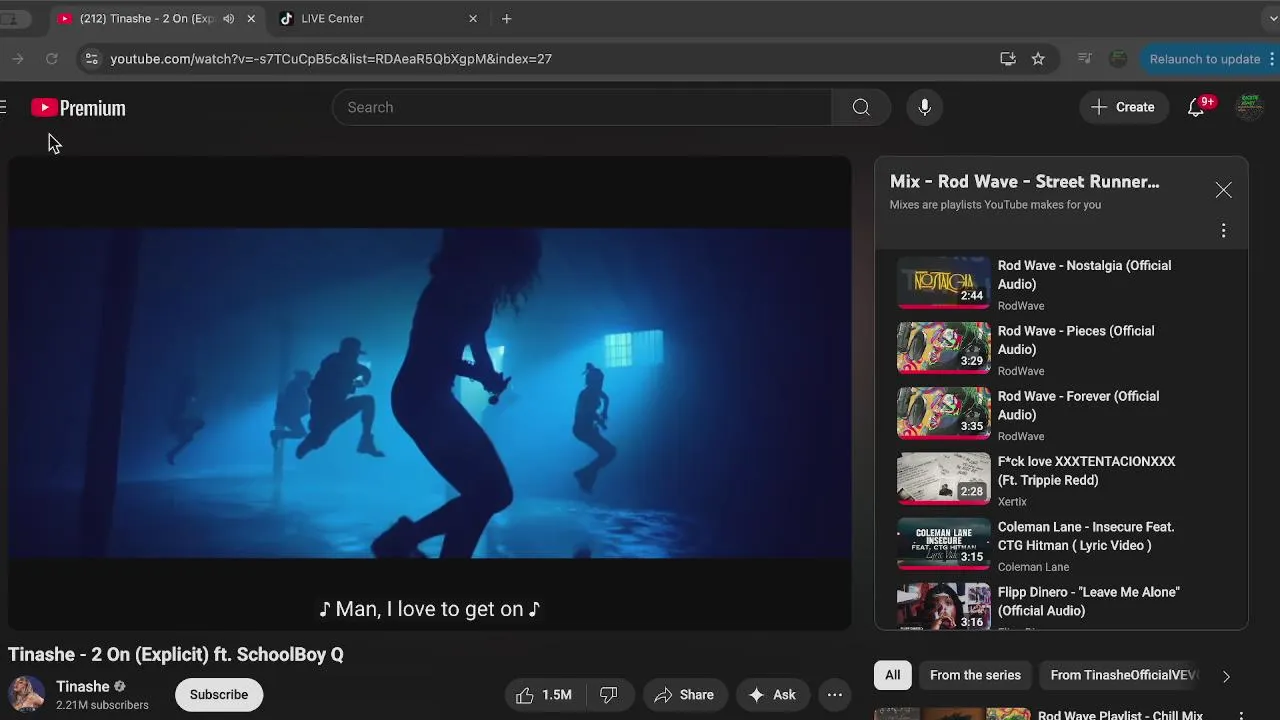Open account avatar menu
1280x720 pixels.
(x=1249, y=107)
